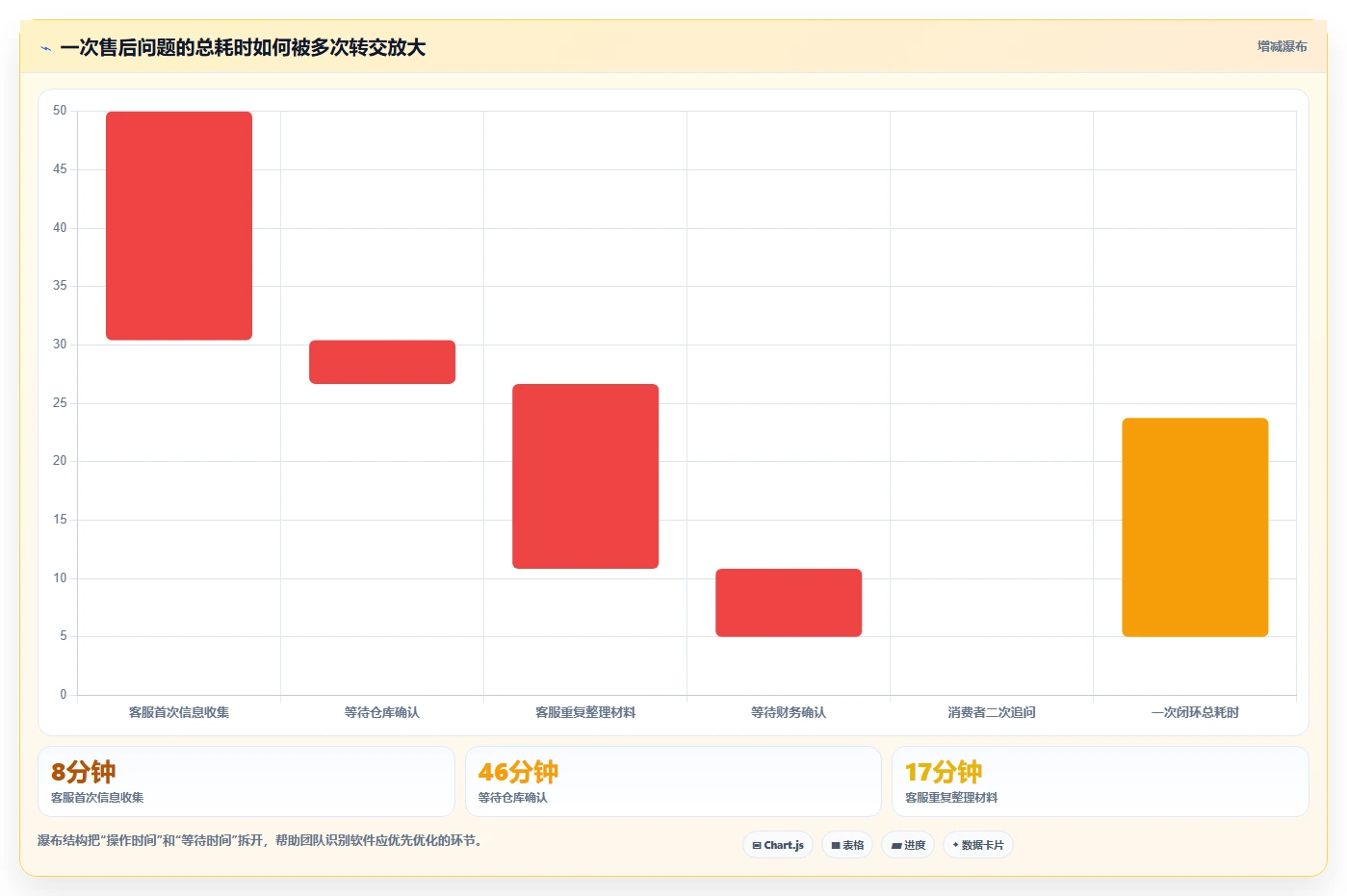Screen dimensions: 1347x896
Task: Click the x-axis label 等待财务确认
Action: pyautogui.click(x=789, y=713)
